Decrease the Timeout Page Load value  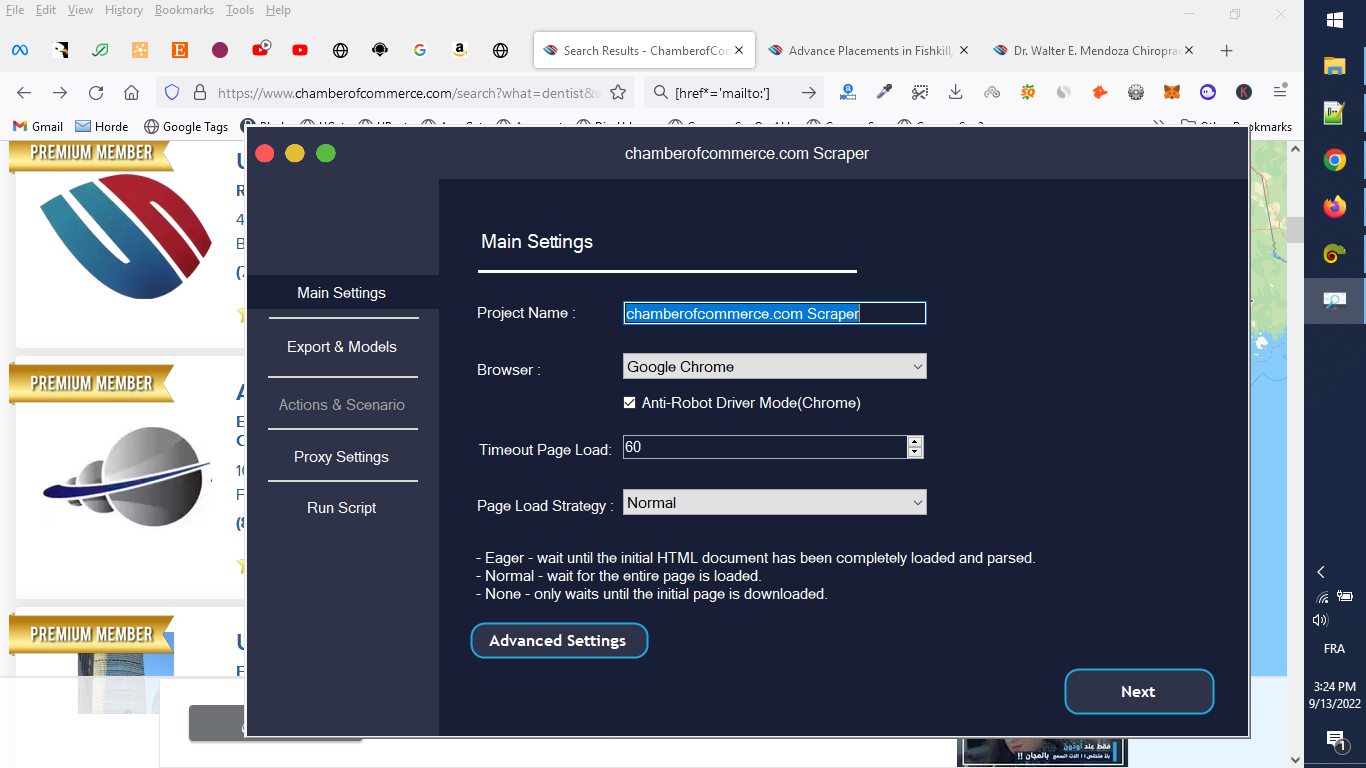tap(914, 452)
